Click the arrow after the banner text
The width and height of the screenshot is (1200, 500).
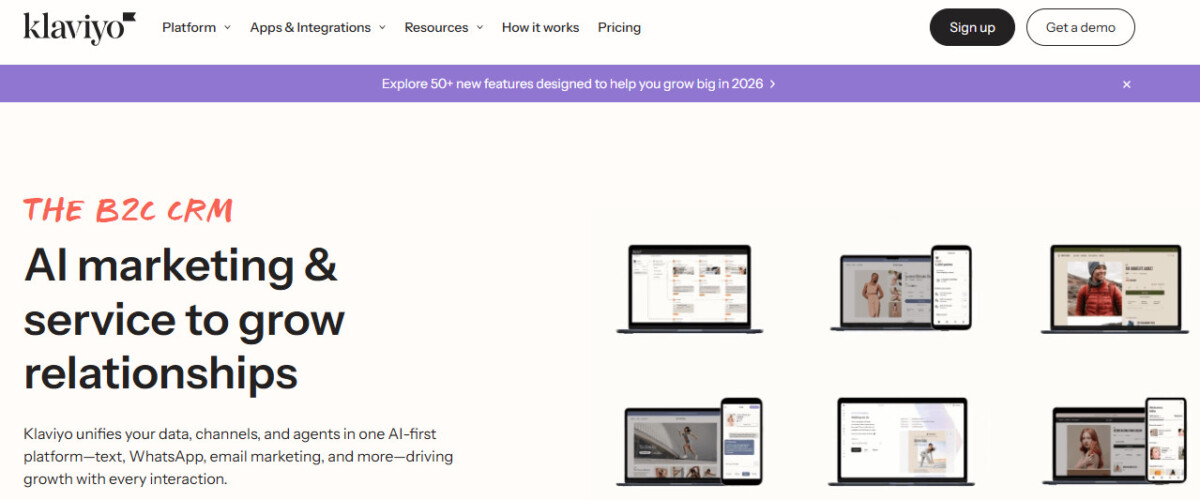pos(773,84)
